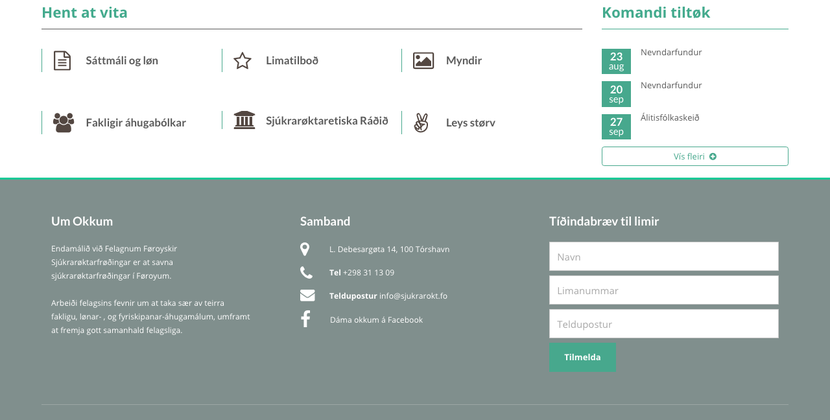
Task: Open the 23 aug Nevndarfundur event
Action: click(671, 52)
